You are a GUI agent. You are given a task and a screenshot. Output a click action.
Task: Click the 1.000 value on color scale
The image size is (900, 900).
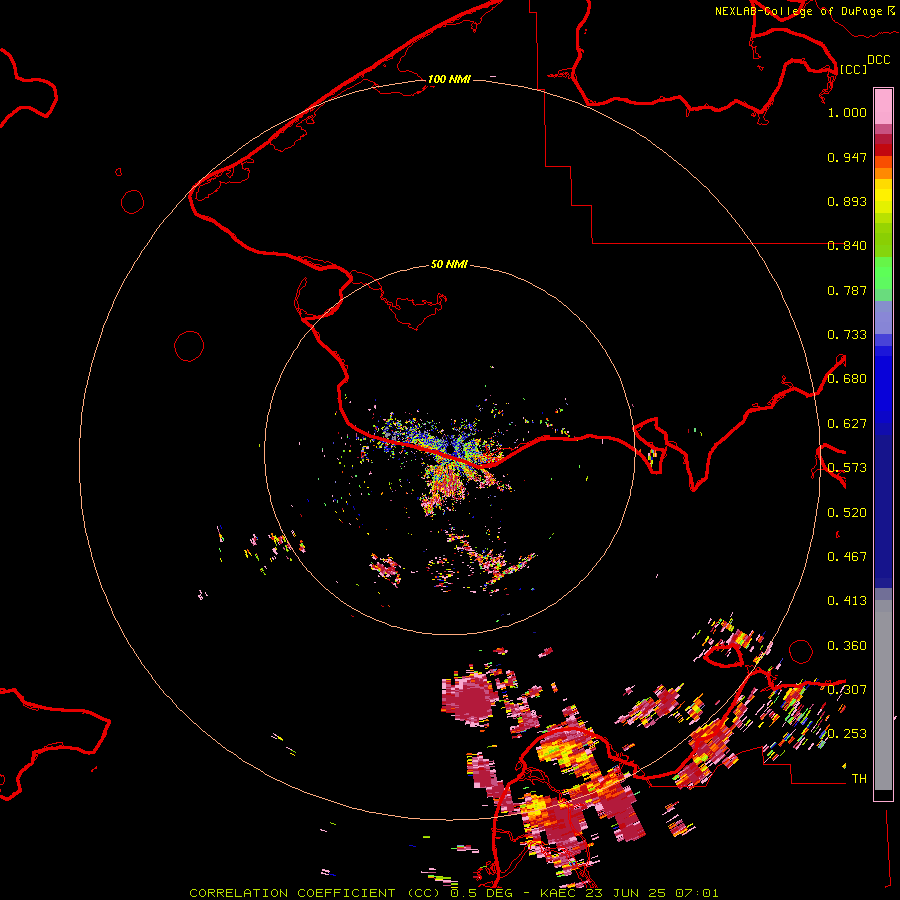pos(847,112)
